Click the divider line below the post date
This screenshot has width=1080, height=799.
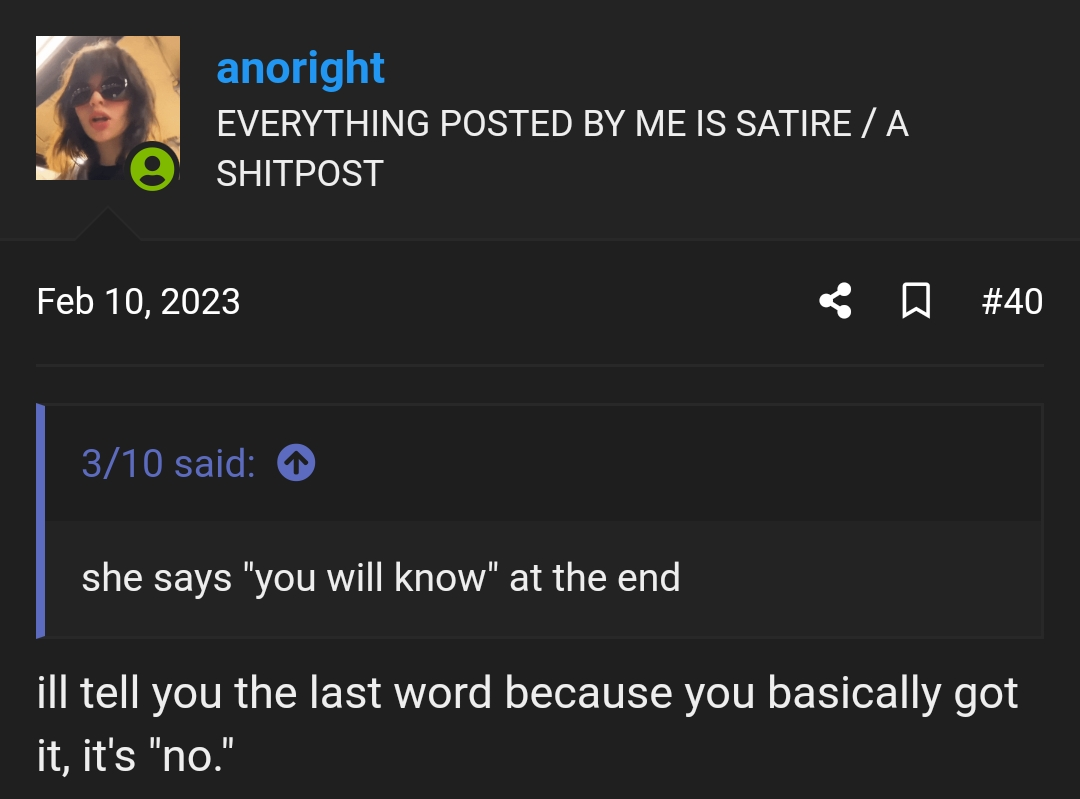[x=540, y=365]
